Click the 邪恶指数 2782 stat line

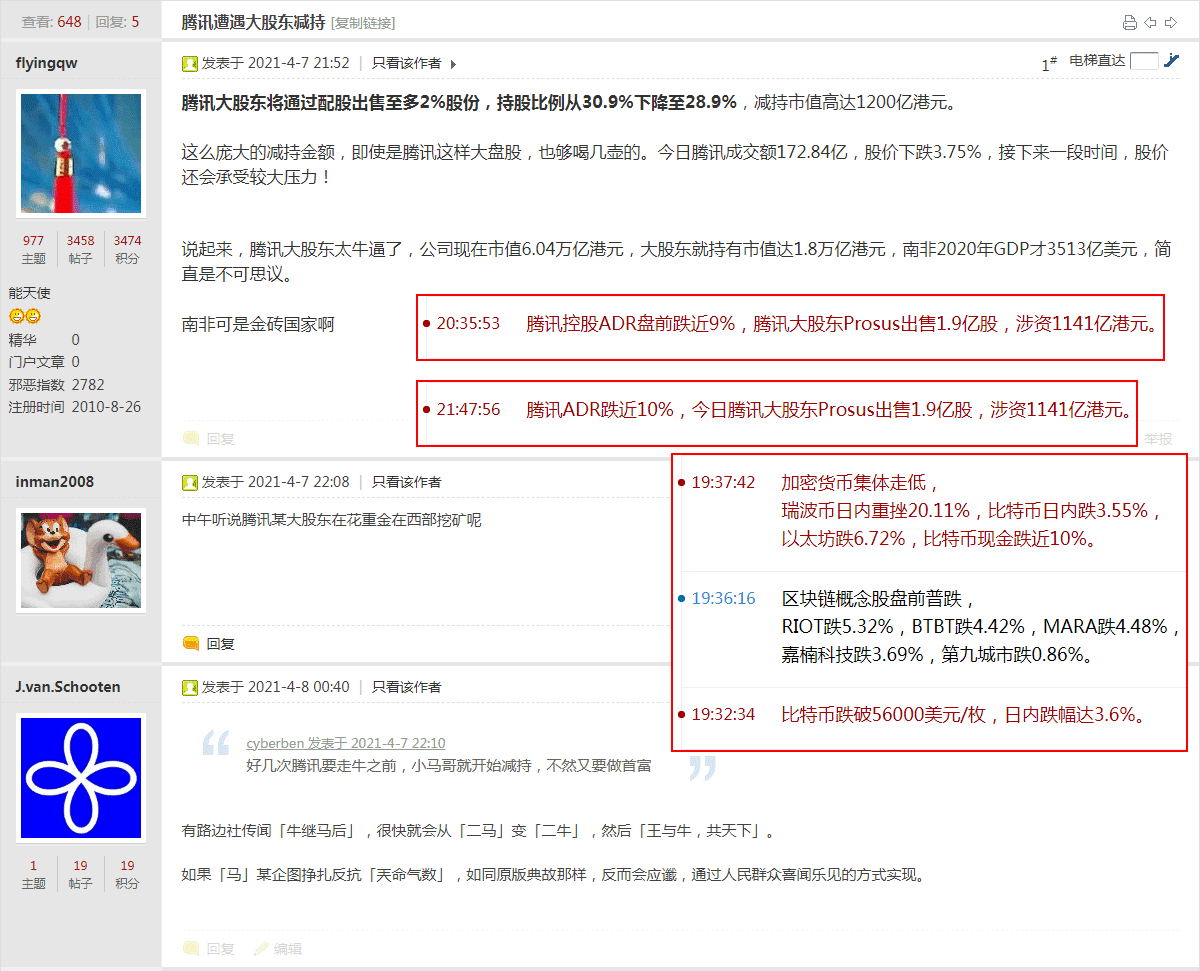pos(57,384)
